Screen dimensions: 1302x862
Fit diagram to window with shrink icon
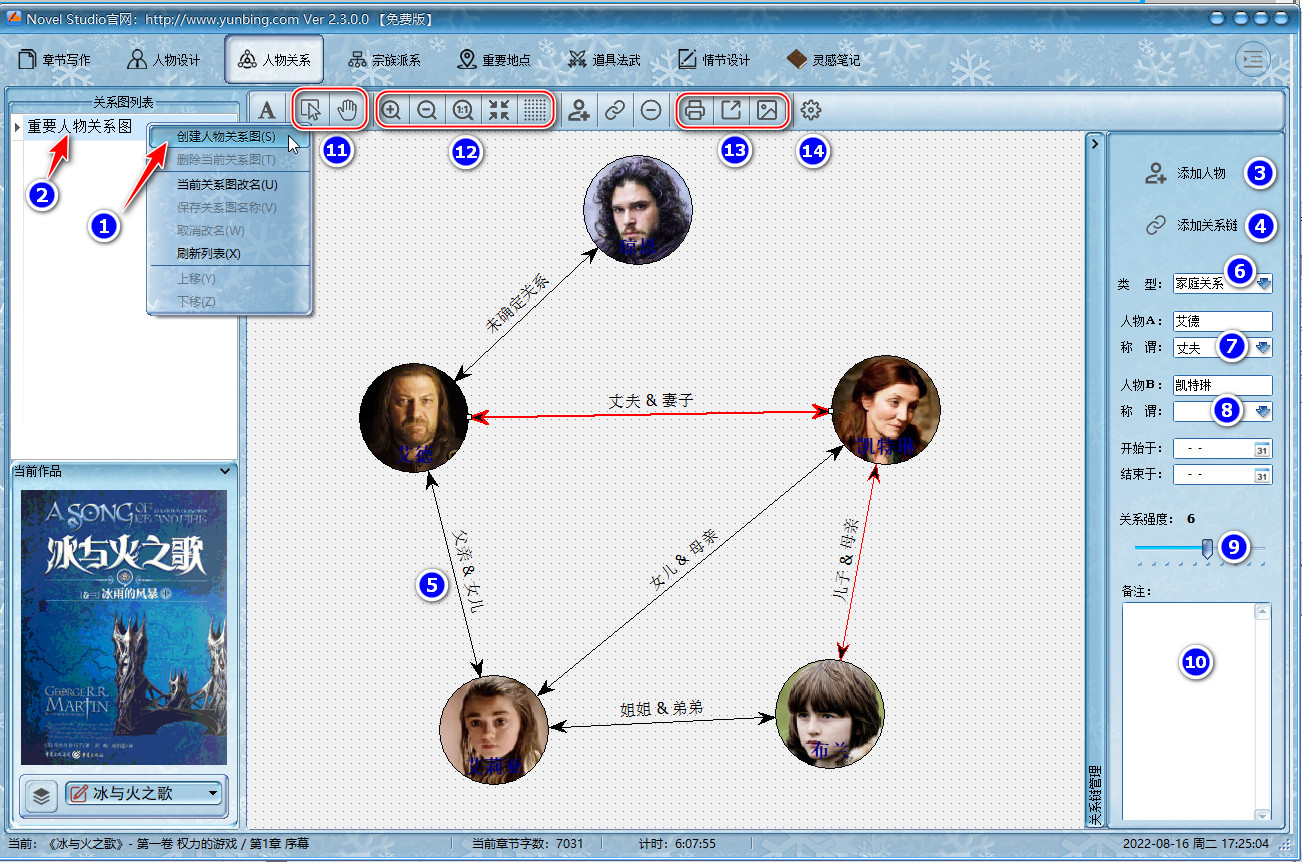(499, 110)
